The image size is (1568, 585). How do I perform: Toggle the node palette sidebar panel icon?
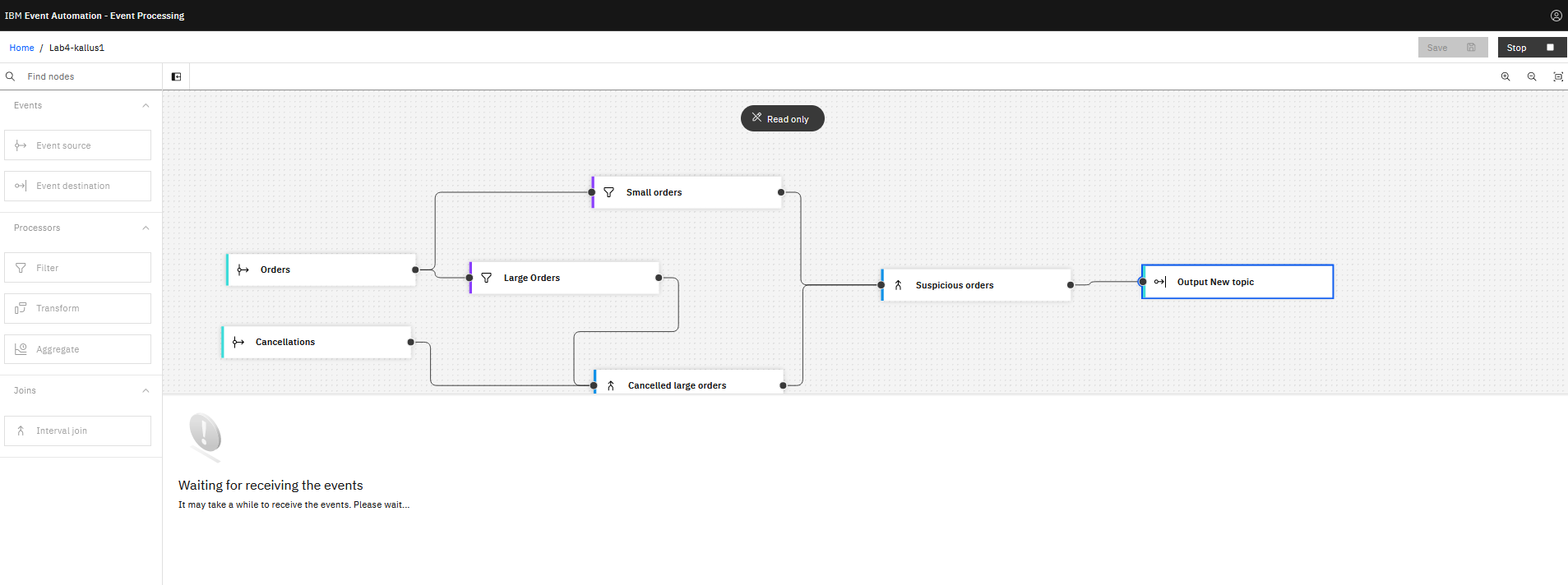176,76
